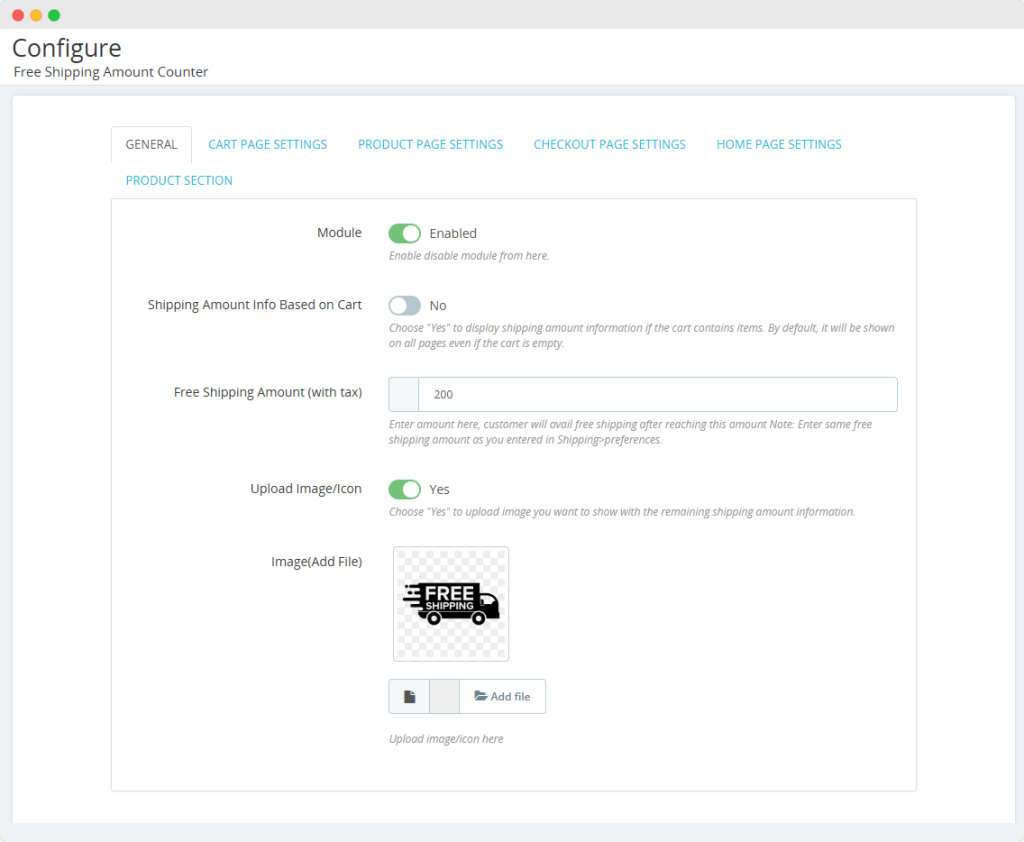Click the Free Shipping truck image preview
The width and height of the screenshot is (1024, 842).
[x=451, y=603]
